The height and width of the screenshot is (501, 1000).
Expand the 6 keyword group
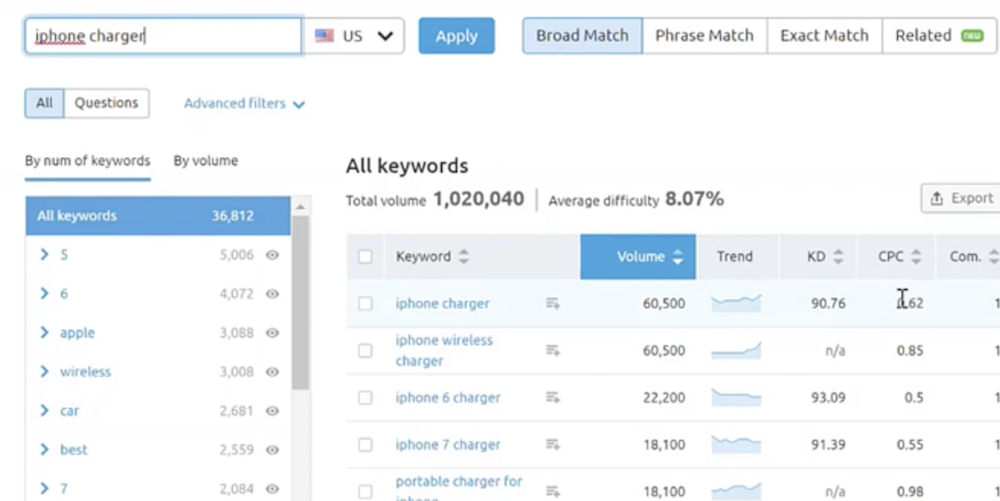(x=44, y=294)
